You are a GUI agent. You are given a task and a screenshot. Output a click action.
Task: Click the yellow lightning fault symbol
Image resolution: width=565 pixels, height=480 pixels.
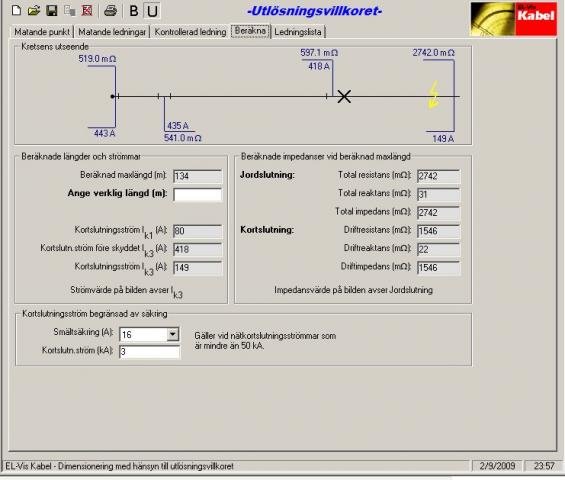(x=434, y=94)
